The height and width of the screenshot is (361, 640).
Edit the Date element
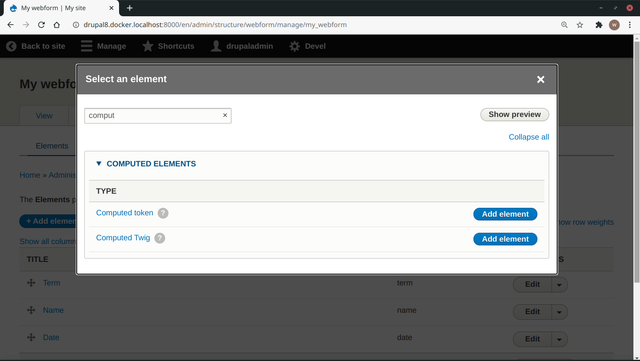click(532, 339)
